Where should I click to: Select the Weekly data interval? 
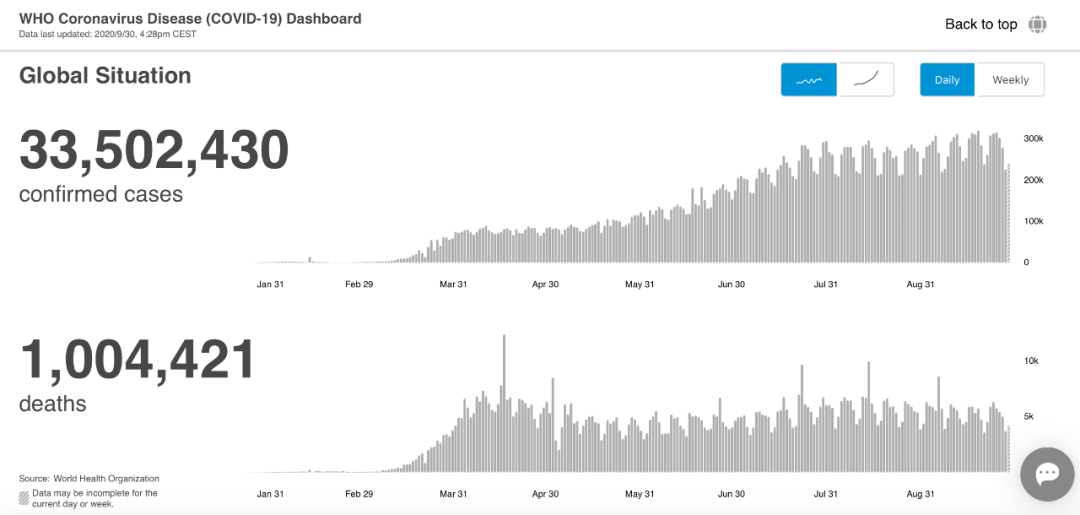[x=1010, y=80]
